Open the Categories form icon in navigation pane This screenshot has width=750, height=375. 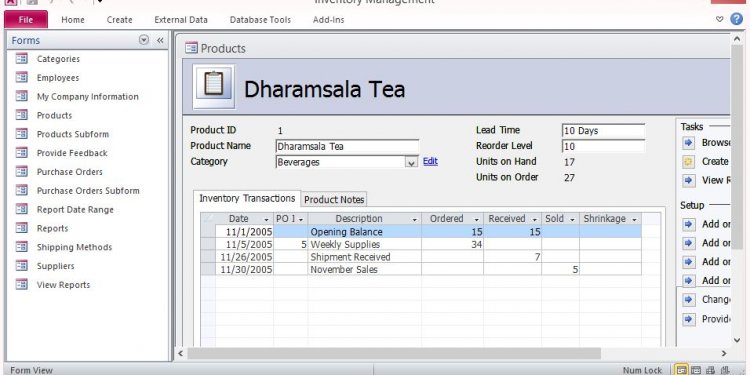coord(22,59)
